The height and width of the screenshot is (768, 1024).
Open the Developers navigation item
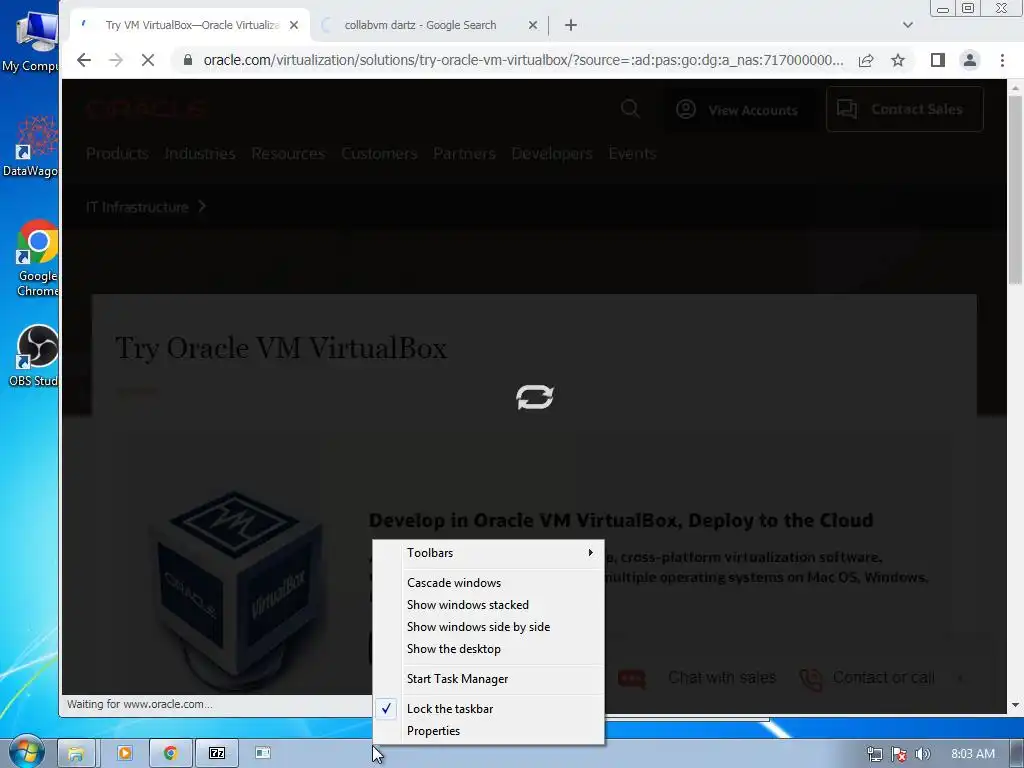[x=552, y=153]
